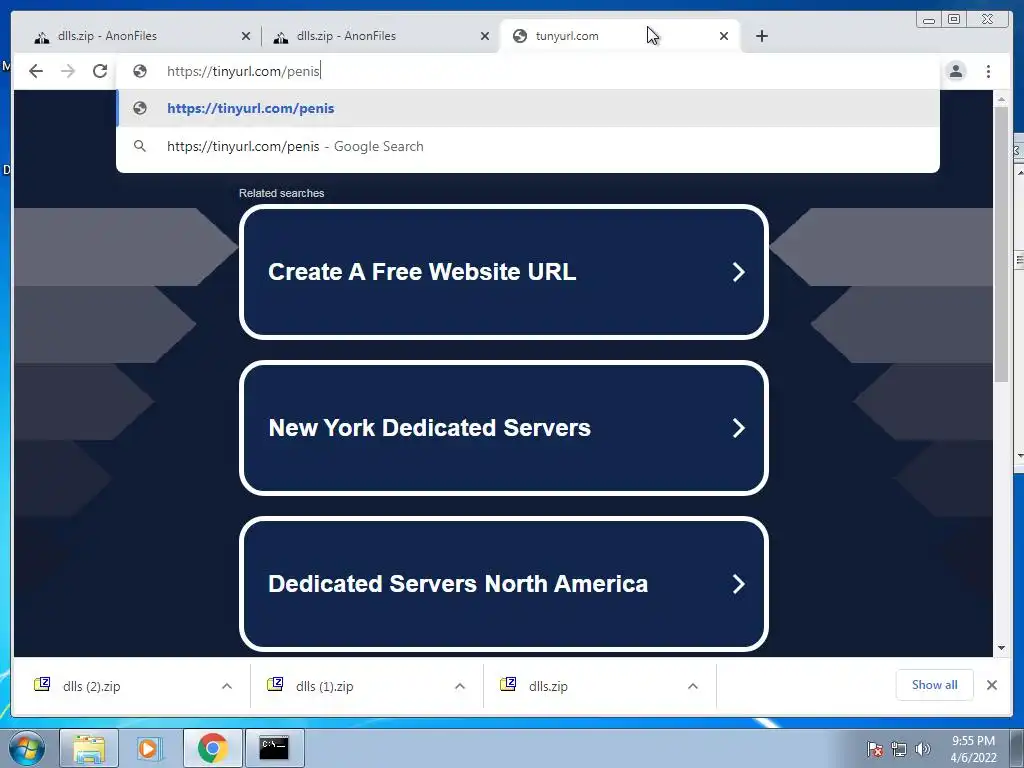Image resolution: width=1024 pixels, height=768 pixels.
Task: Click arrow on New York Dedicated Servers
Action: [x=739, y=428]
